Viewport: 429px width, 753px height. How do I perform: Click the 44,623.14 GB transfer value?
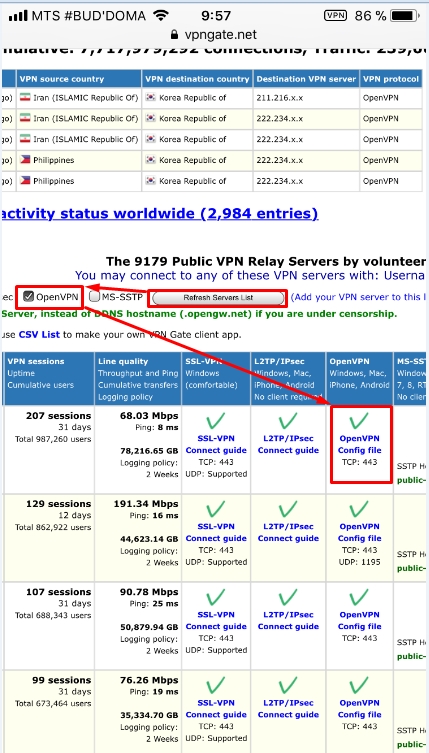pyautogui.click(x=149, y=539)
